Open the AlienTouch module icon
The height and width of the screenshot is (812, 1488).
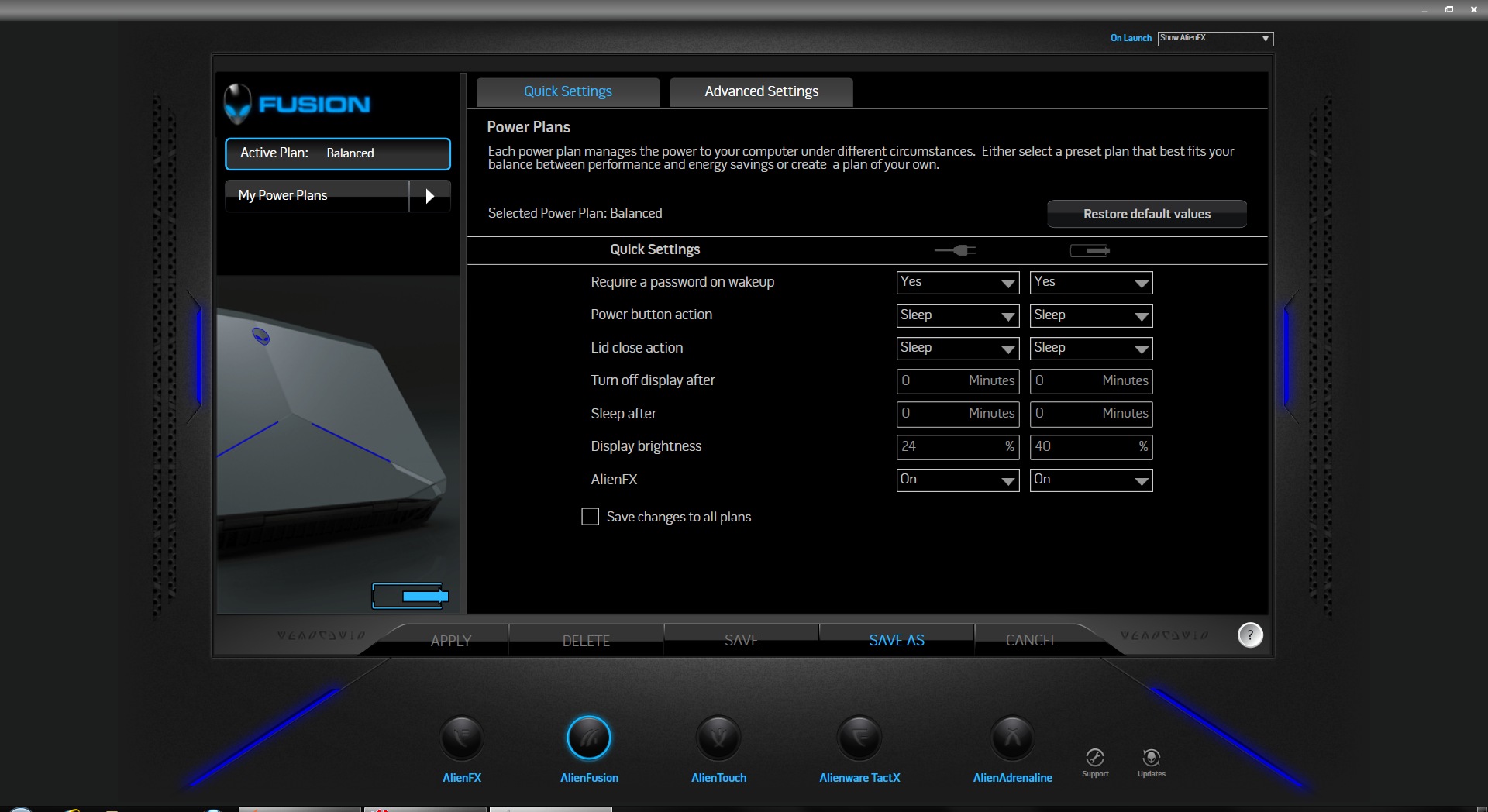tap(718, 738)
